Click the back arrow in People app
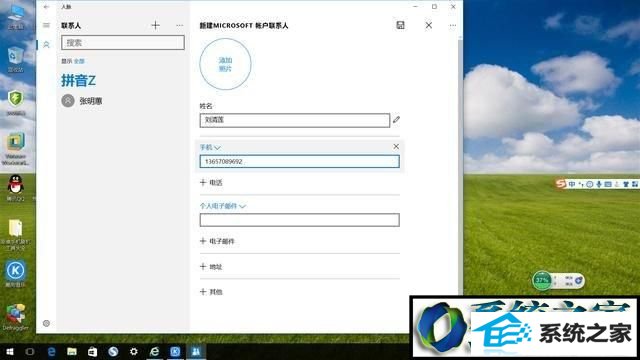 point(47,7)
